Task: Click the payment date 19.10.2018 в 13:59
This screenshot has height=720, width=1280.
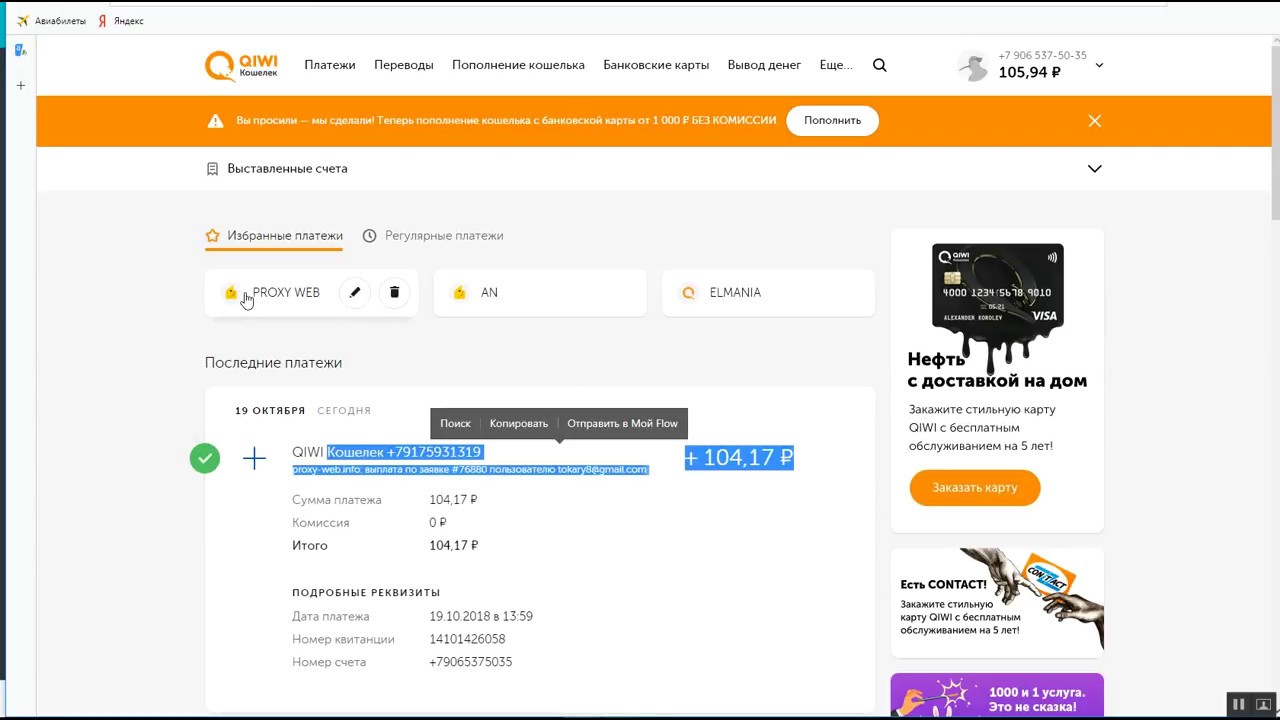Action: click(481, 616)
